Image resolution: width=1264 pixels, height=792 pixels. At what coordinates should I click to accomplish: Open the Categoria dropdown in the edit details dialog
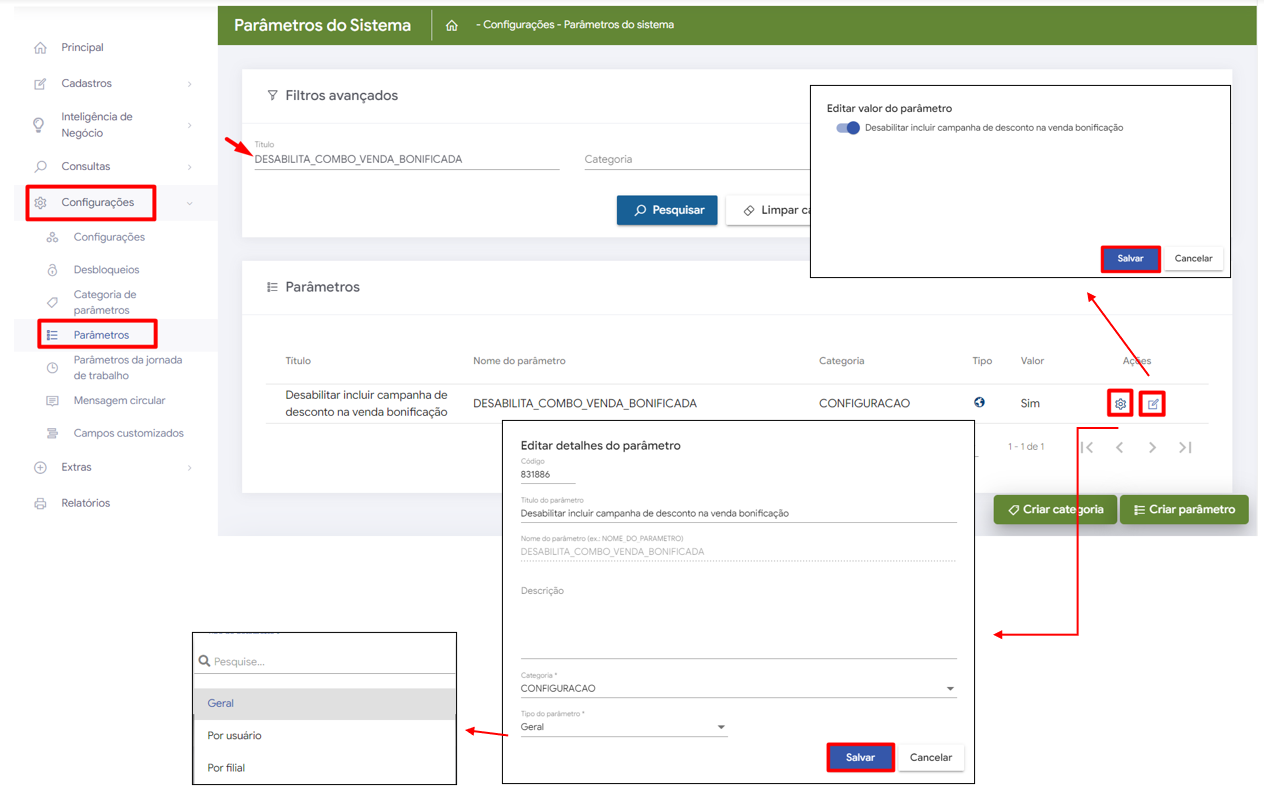click(738, 689)
